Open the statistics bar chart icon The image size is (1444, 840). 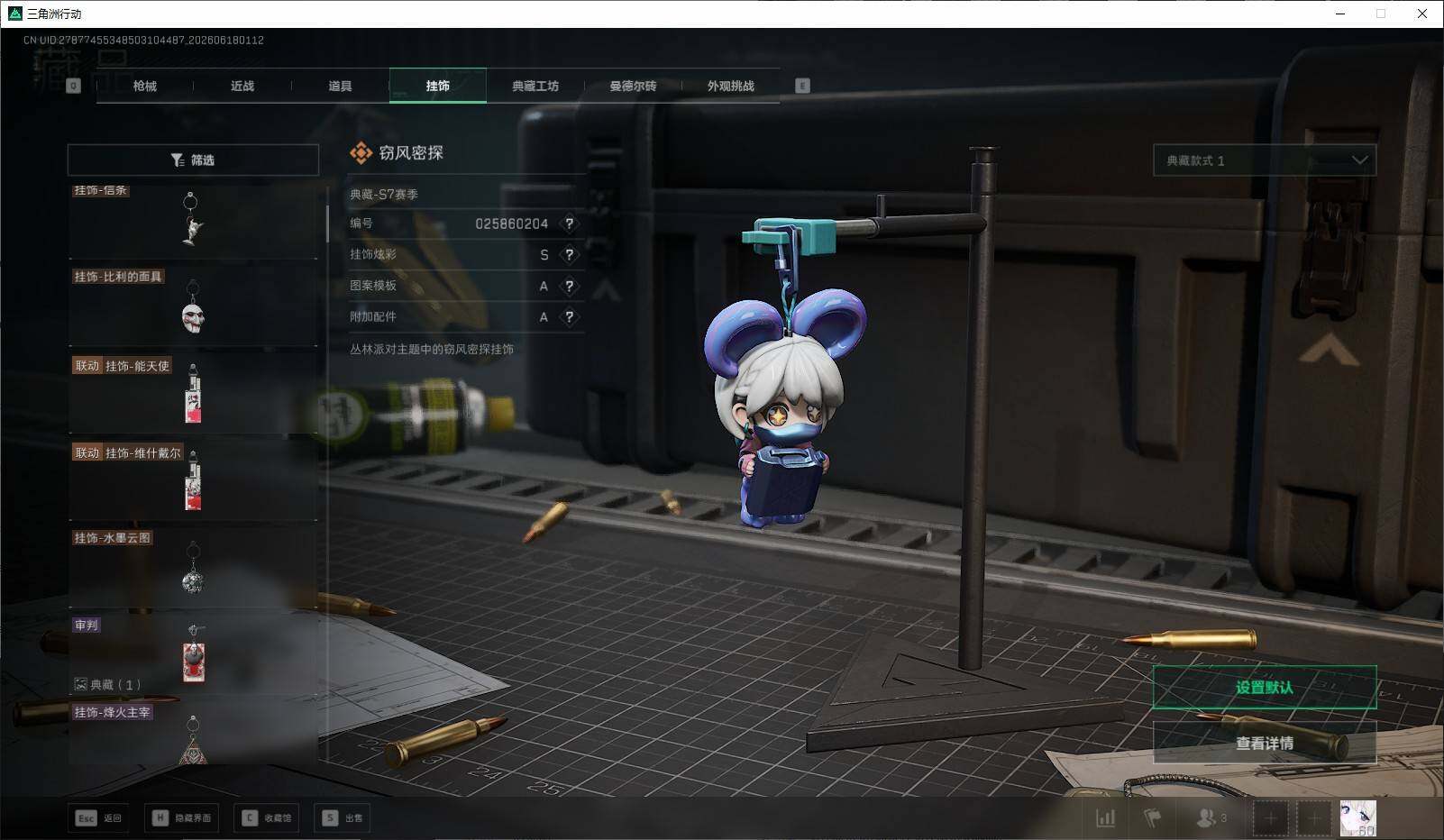[x=1106, y=817]
